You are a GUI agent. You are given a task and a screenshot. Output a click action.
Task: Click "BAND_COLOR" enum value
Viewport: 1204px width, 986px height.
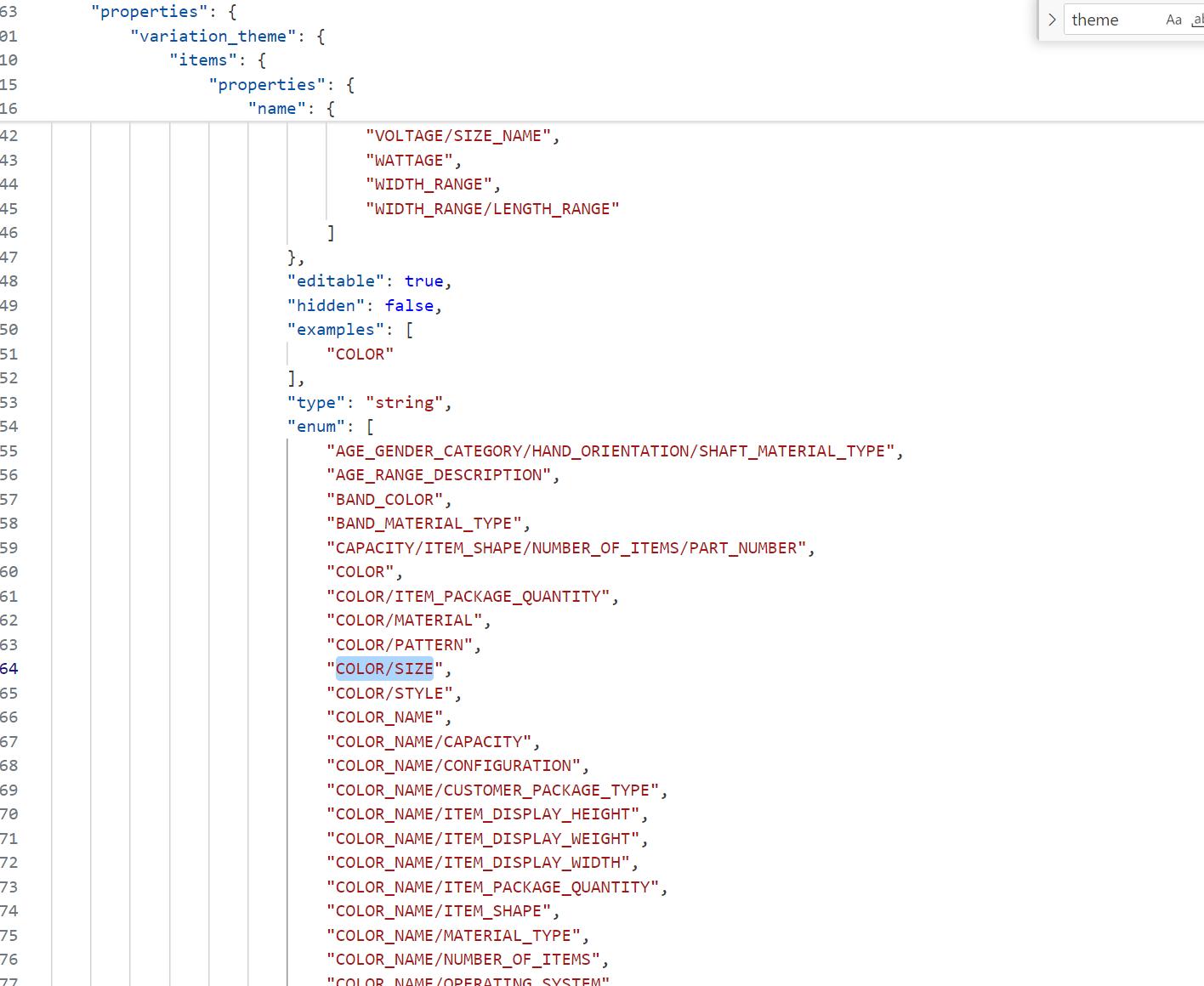[385, 500]
